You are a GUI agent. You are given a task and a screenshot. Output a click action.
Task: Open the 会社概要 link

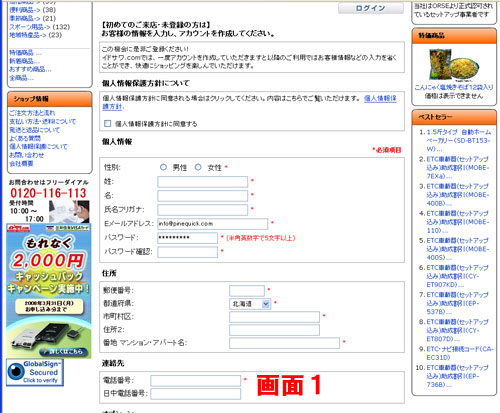pyautogui.click(x=21, y=164)
